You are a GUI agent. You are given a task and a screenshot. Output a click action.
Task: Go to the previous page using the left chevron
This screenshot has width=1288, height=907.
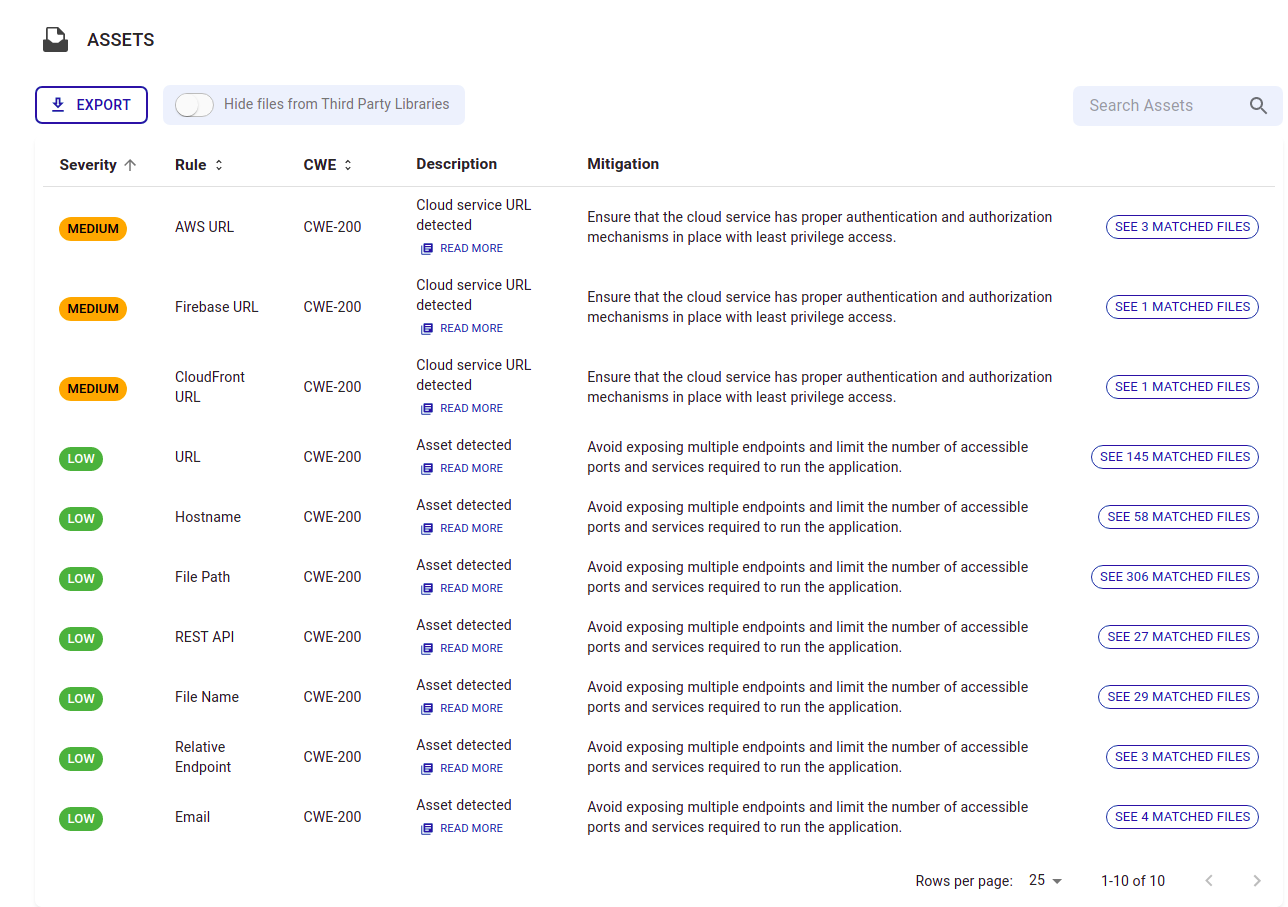pos(1209,881)
